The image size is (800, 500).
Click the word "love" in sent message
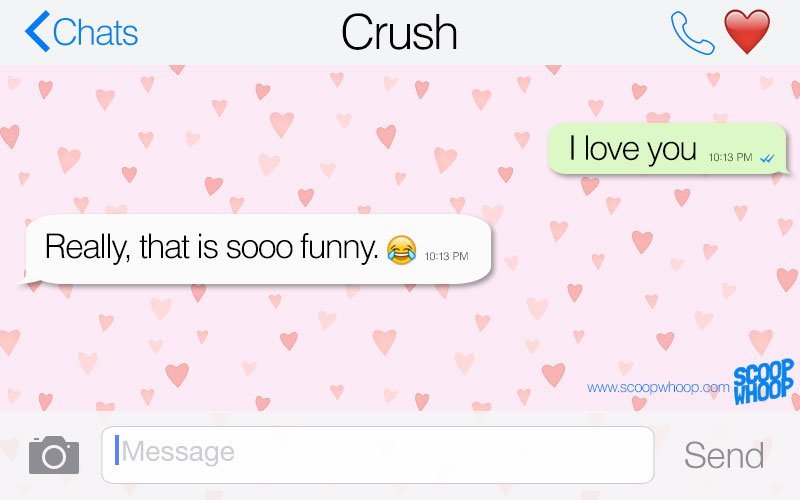click(612, 148)
